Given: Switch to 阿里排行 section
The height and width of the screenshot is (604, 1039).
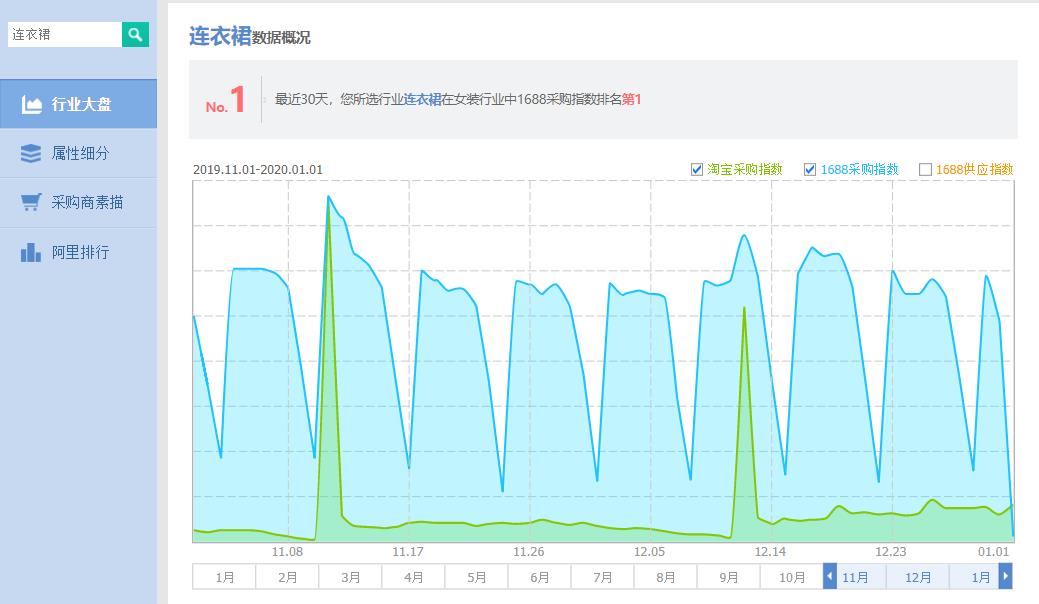Looking at the screenshot, I should coord(80,252).
